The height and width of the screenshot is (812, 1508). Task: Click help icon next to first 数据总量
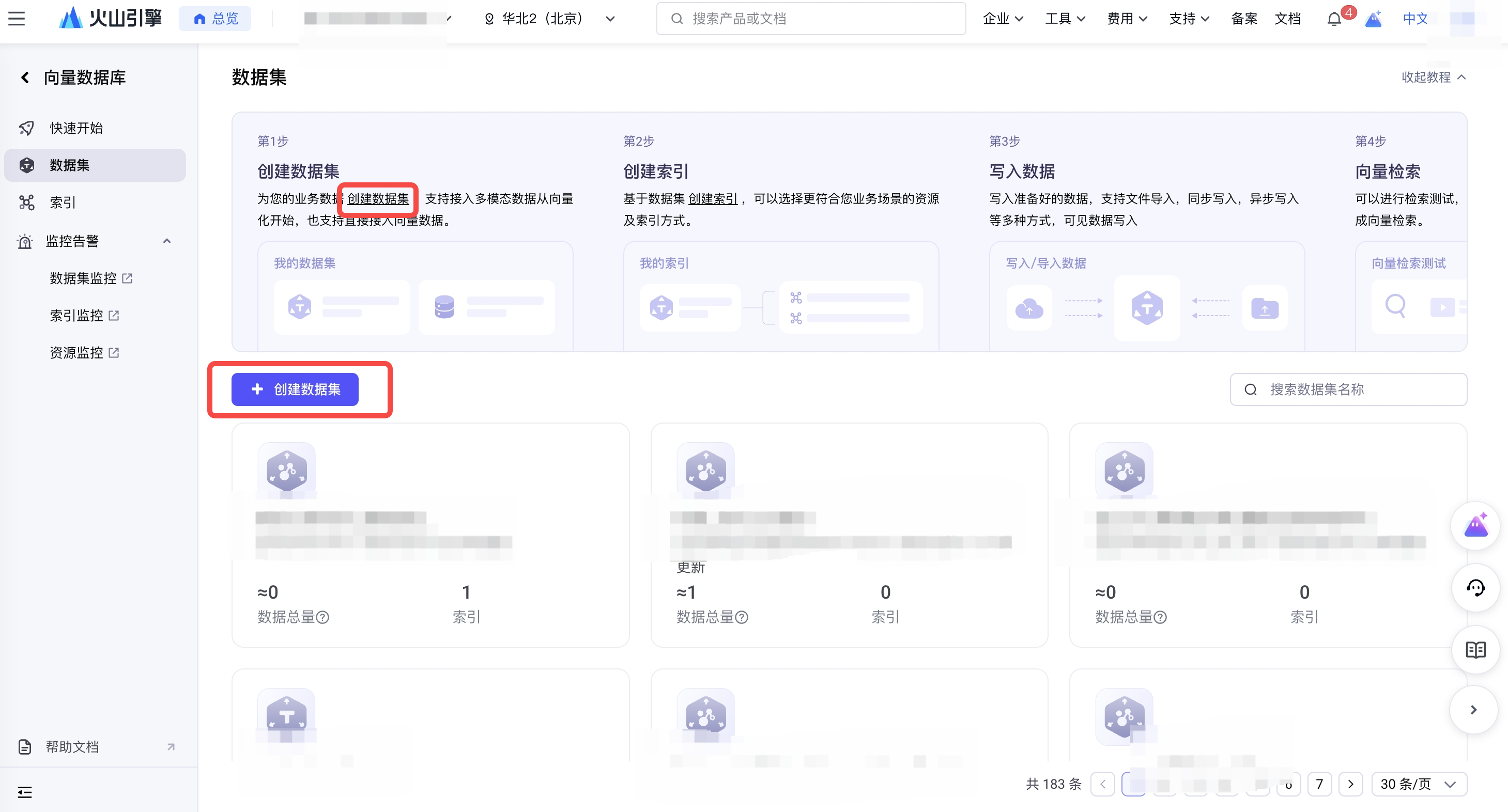click(322, 617)
